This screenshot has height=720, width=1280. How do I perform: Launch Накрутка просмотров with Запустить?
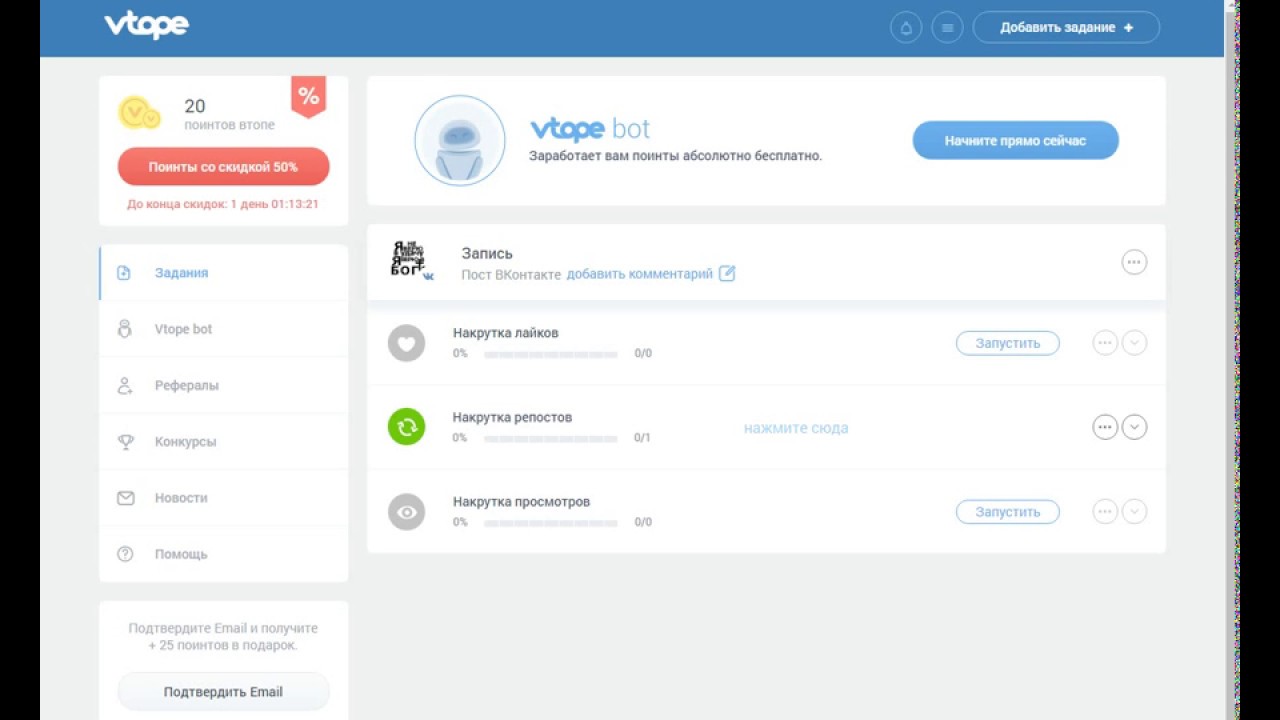pos(1007,512)
